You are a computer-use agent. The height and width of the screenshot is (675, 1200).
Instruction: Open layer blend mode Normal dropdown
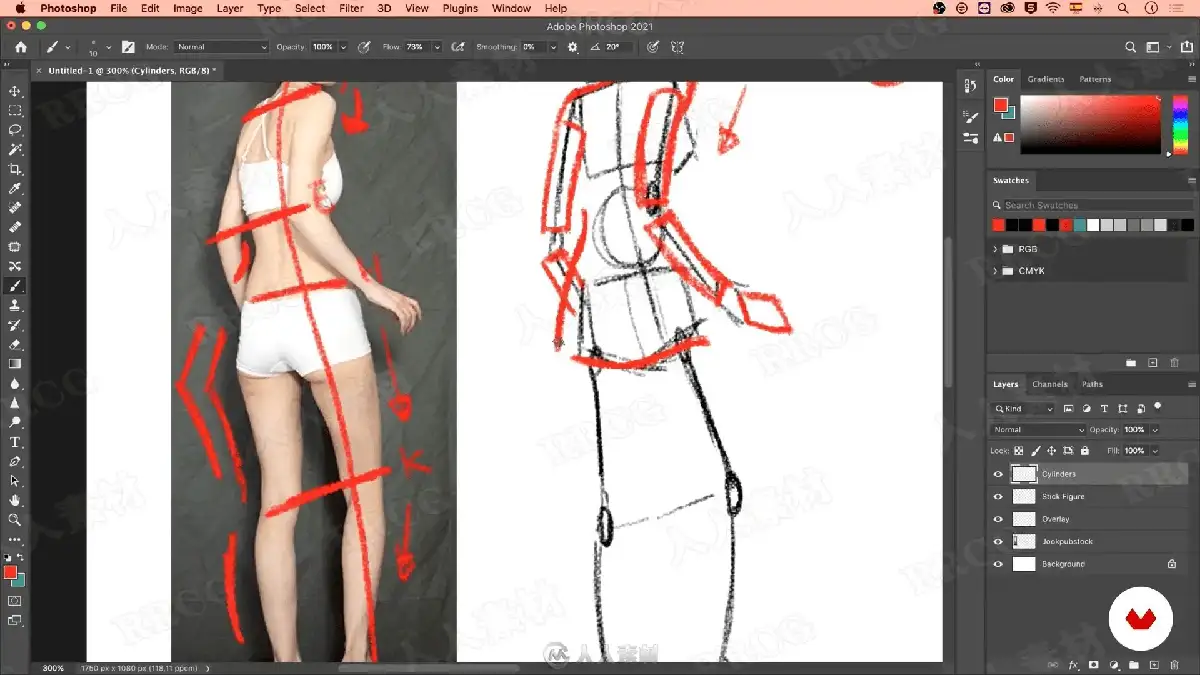pos(1038,429)
